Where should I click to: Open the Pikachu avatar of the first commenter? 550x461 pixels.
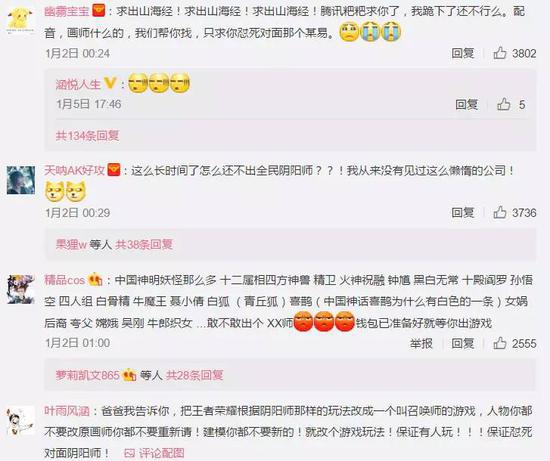21,21
